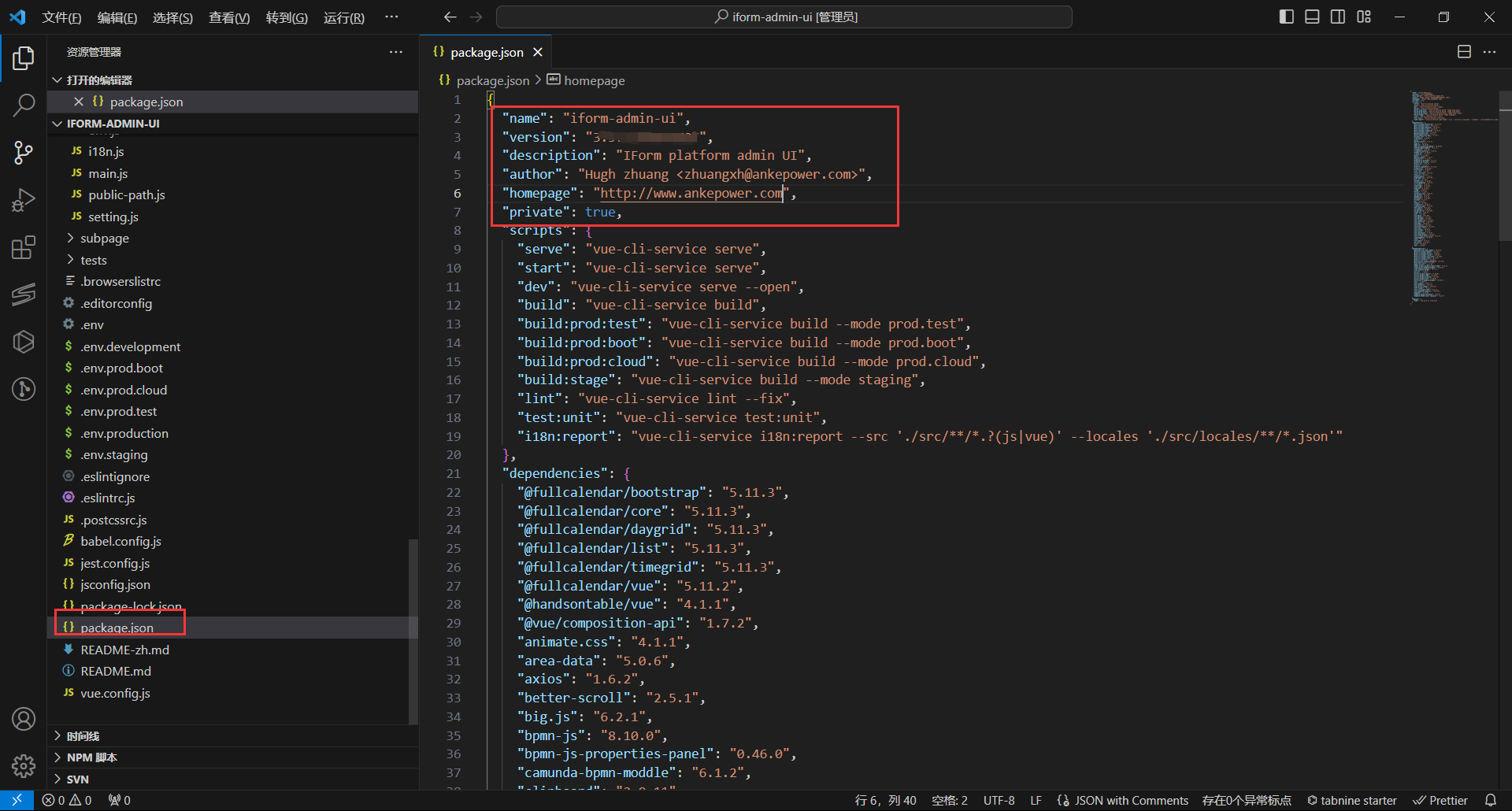Click the Prettier status bar button
This screenshot has width=1512, height=811.
tap(1440, 800)
